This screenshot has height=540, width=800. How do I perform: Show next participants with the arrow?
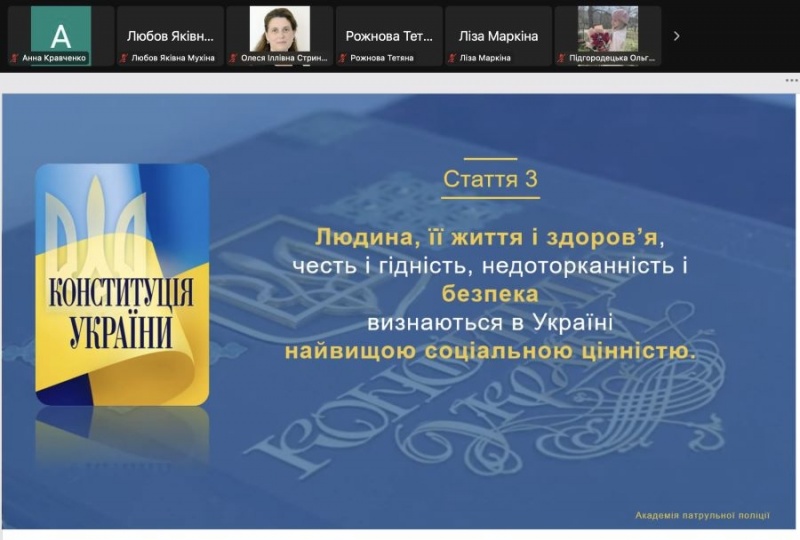[x=677, y=36]
